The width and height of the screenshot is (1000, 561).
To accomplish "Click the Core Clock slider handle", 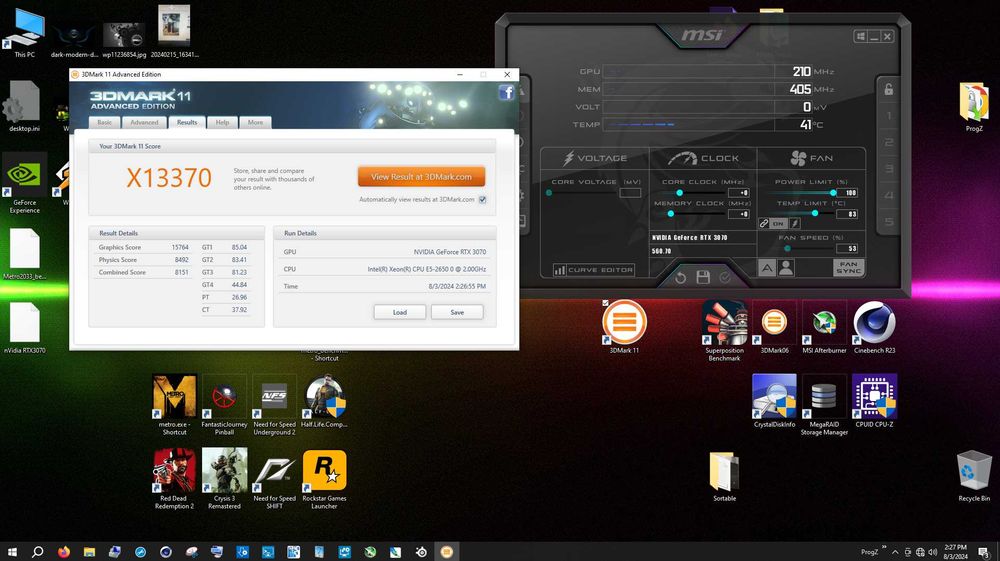I will (680, 193).
